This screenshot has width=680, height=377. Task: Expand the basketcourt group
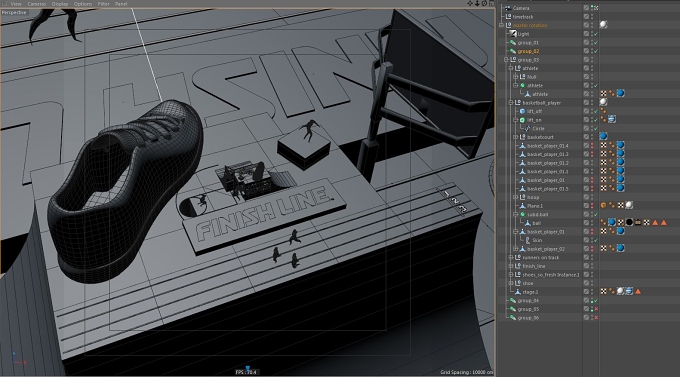pos(516,137)
